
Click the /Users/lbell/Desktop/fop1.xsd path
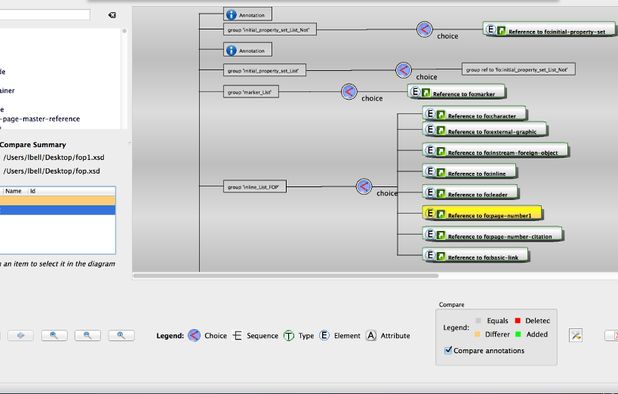[x=54, y=157]
